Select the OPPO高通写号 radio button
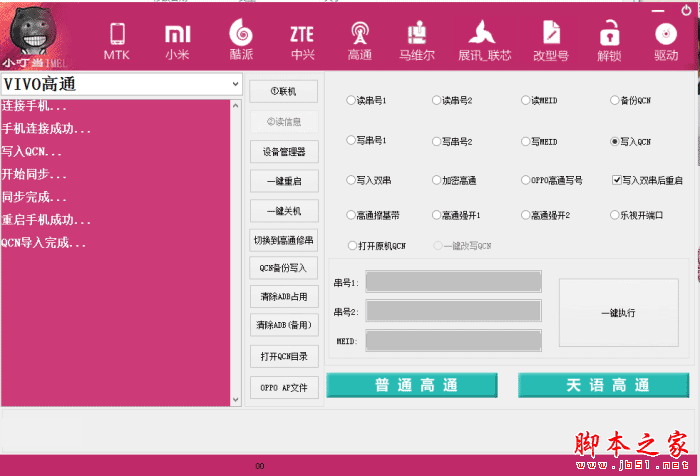The image size is (700, 476). coord(525,180)
